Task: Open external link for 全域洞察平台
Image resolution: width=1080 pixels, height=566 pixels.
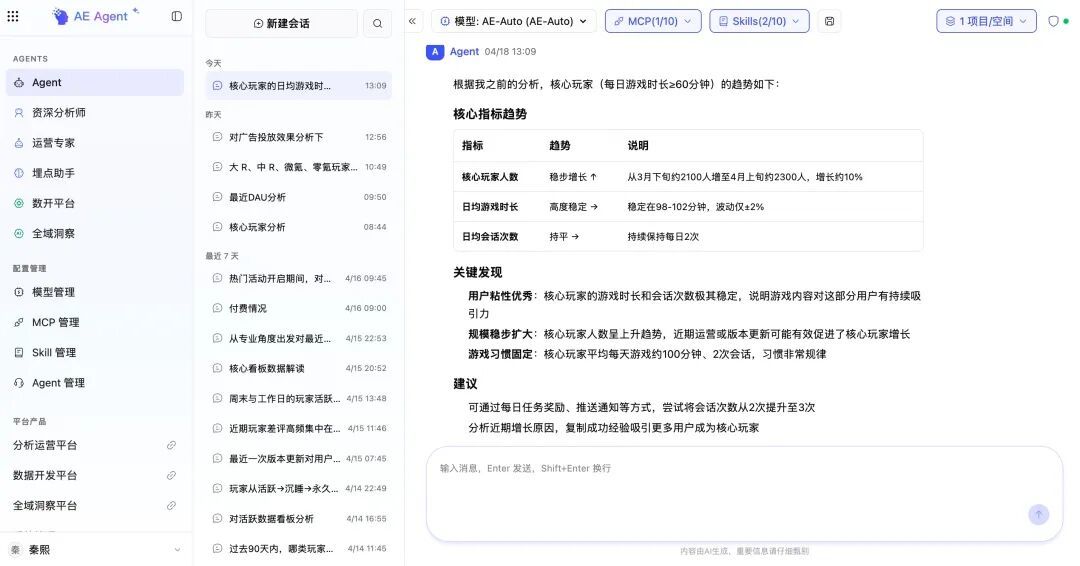Action: tap(172, 505)
